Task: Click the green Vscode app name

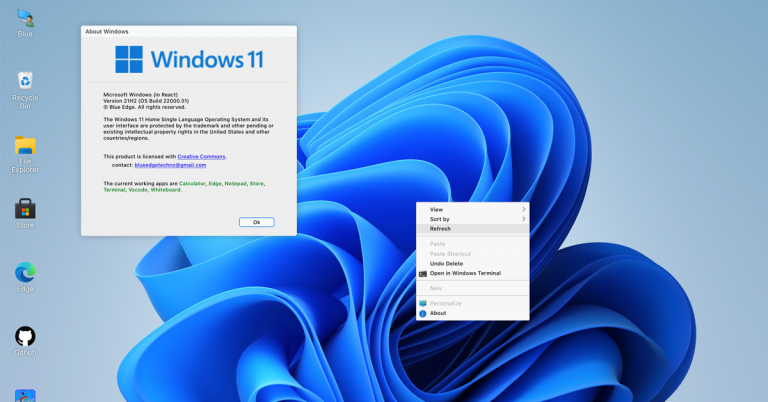Action: (138, 190)
